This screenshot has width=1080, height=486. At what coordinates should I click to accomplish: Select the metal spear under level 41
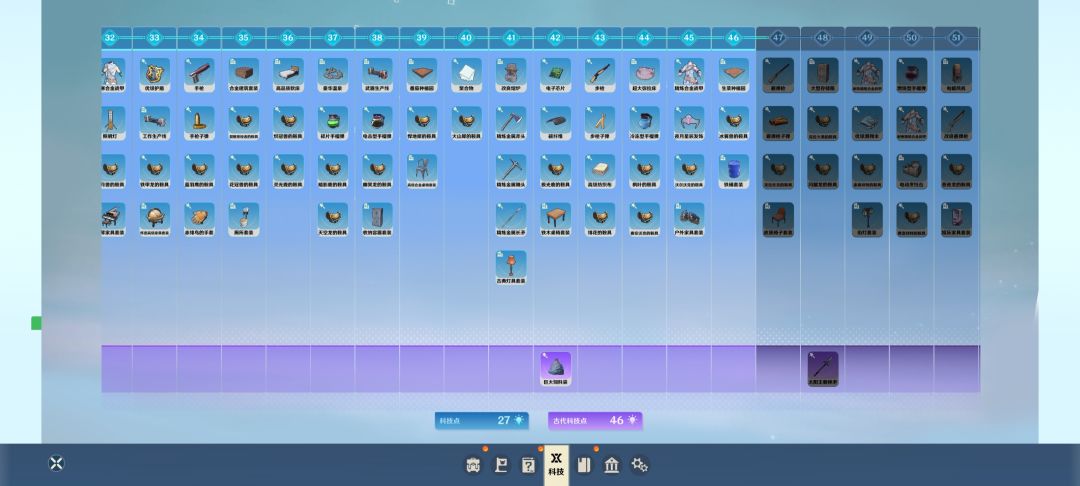(x=511, y=220)
